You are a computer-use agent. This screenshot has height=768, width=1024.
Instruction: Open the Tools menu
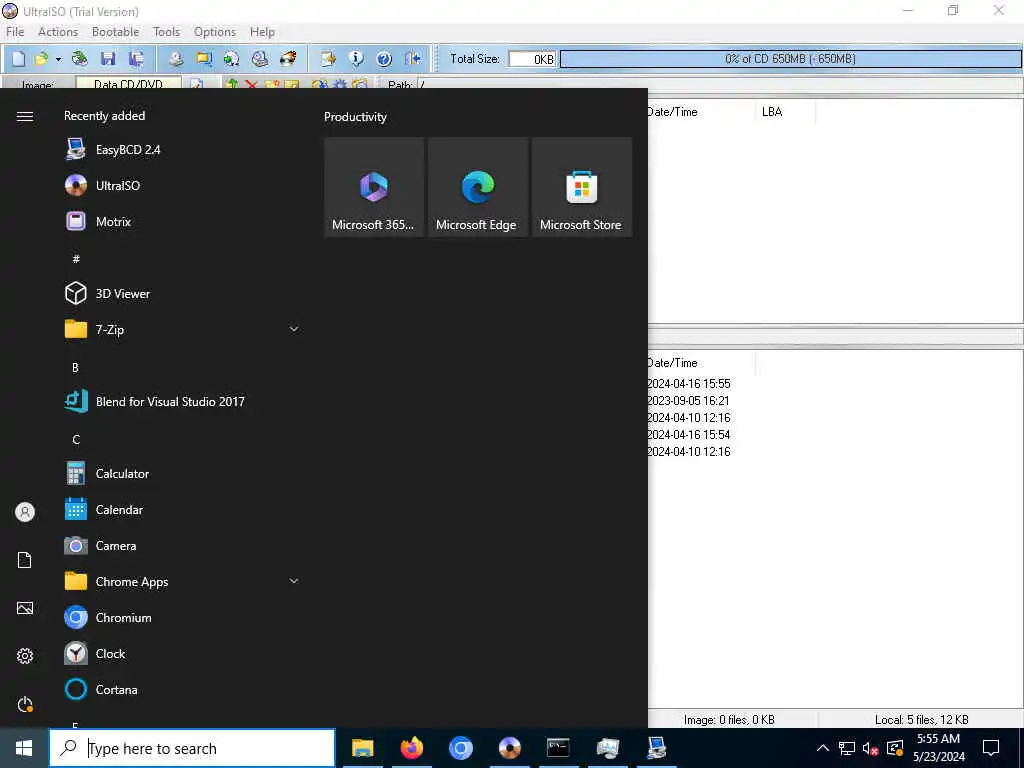point(167,32)
